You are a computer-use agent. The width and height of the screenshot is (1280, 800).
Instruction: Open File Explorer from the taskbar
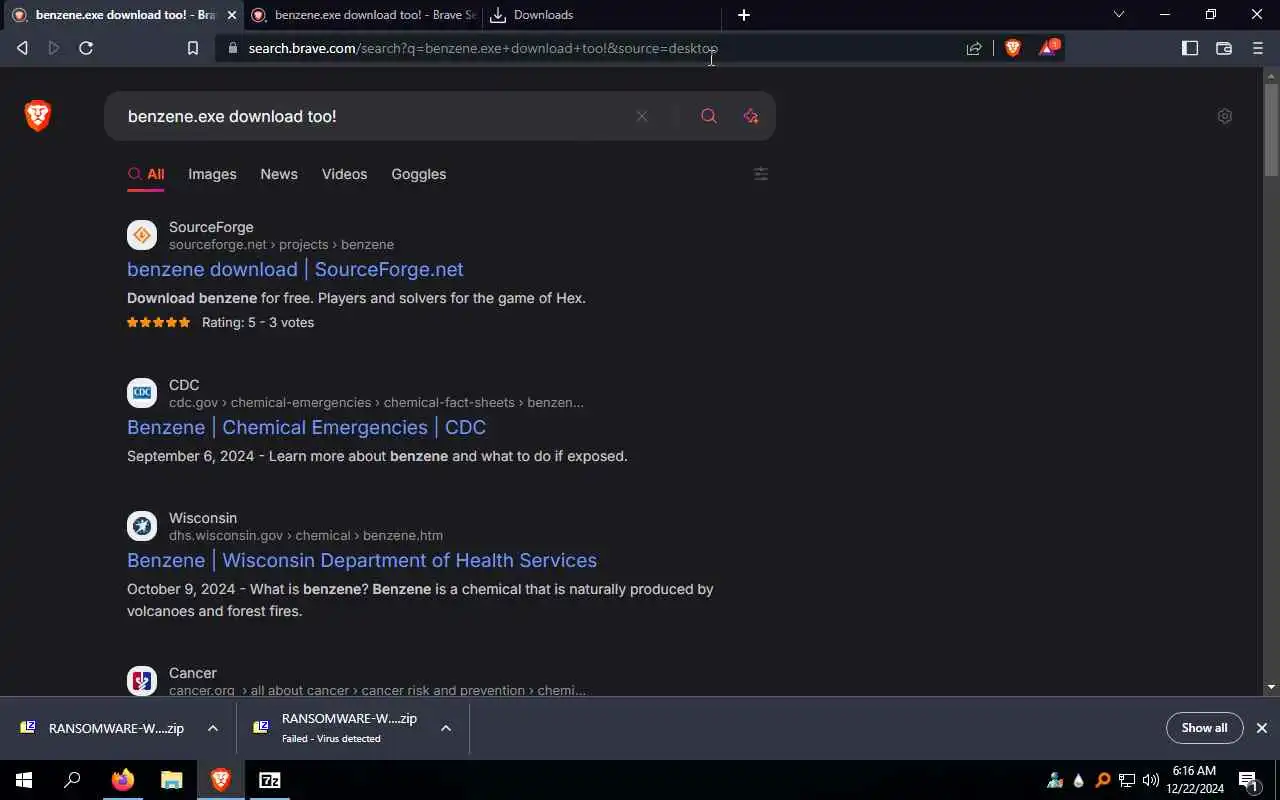(172, 780)
